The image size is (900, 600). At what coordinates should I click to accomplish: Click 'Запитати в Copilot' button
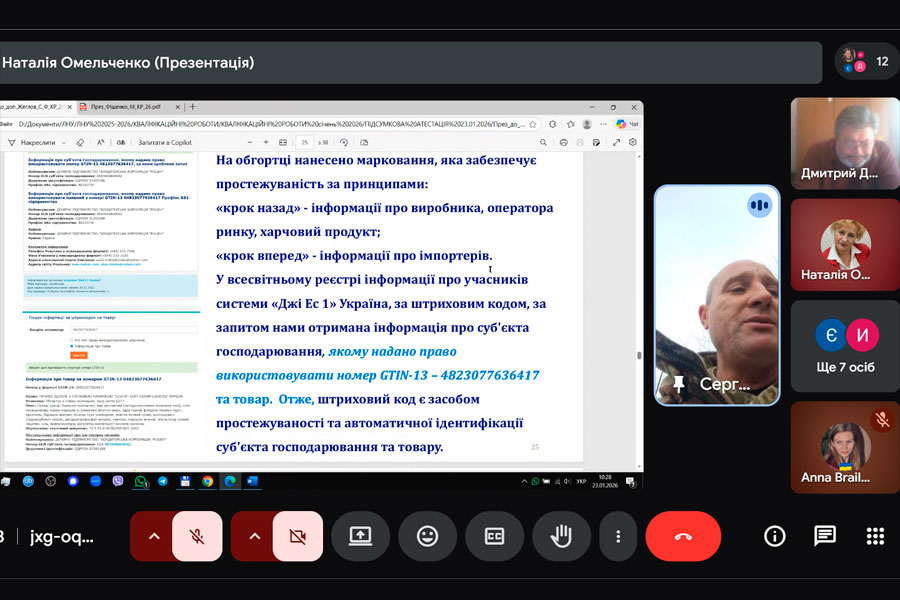tap(165, 142)
